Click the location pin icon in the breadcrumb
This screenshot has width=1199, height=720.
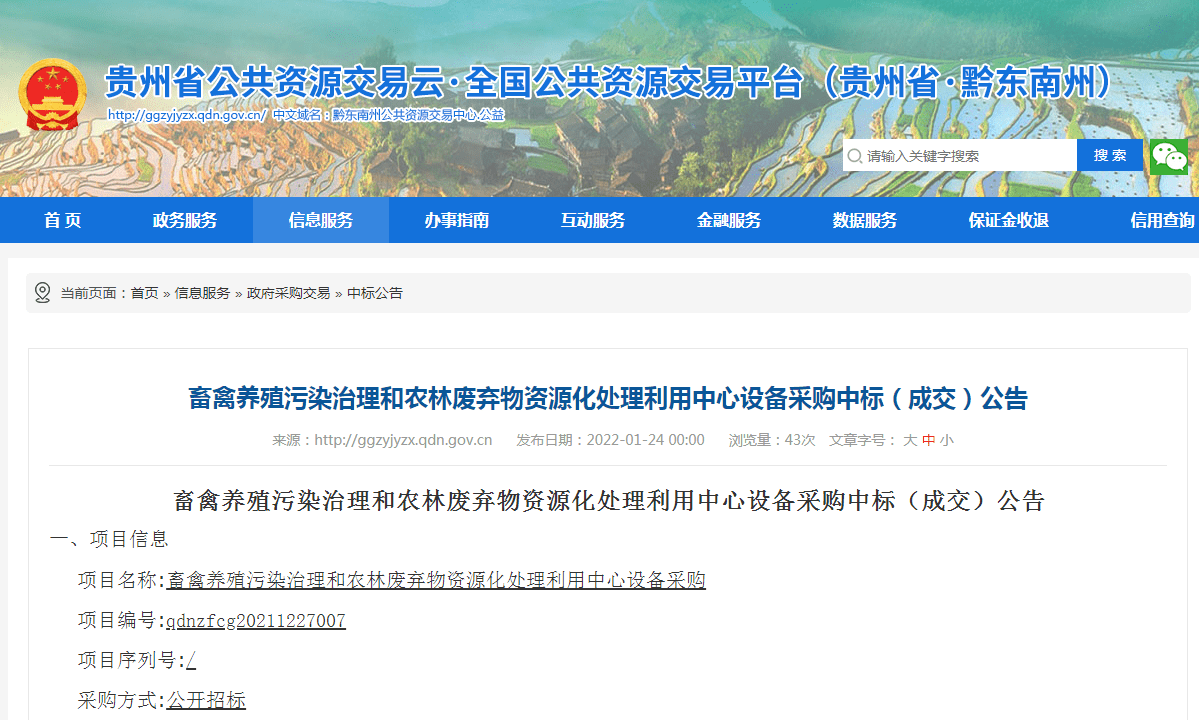pyautogui.click(x=41, y=292)
